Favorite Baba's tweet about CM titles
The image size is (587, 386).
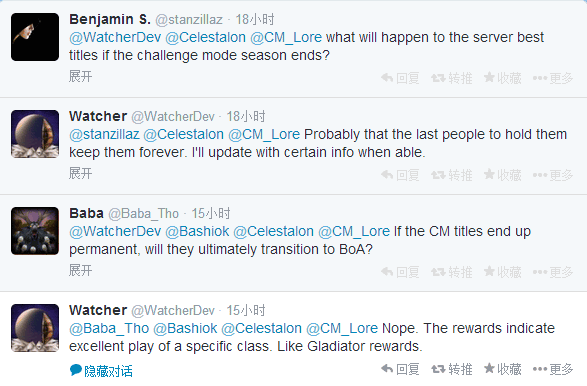click(x=502, y=272)
